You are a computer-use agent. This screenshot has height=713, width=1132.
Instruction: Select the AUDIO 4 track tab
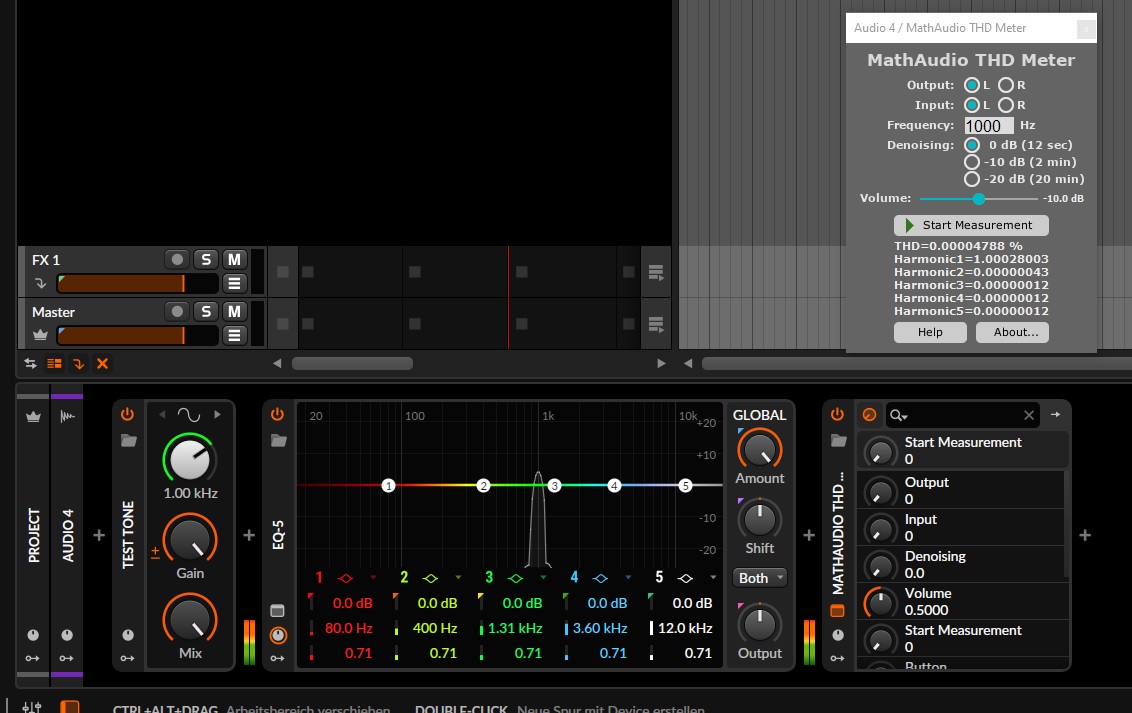point(68,535)
